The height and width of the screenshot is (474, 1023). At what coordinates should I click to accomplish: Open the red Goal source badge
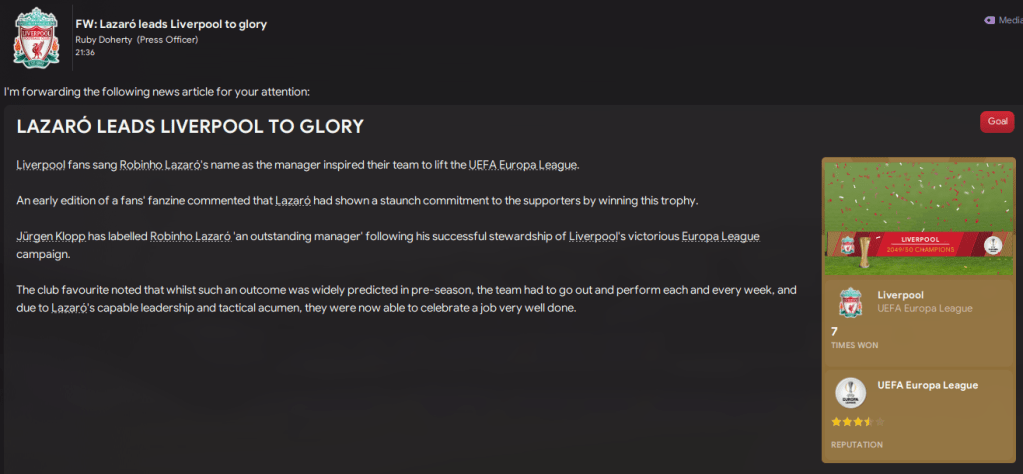coord(997,121)
